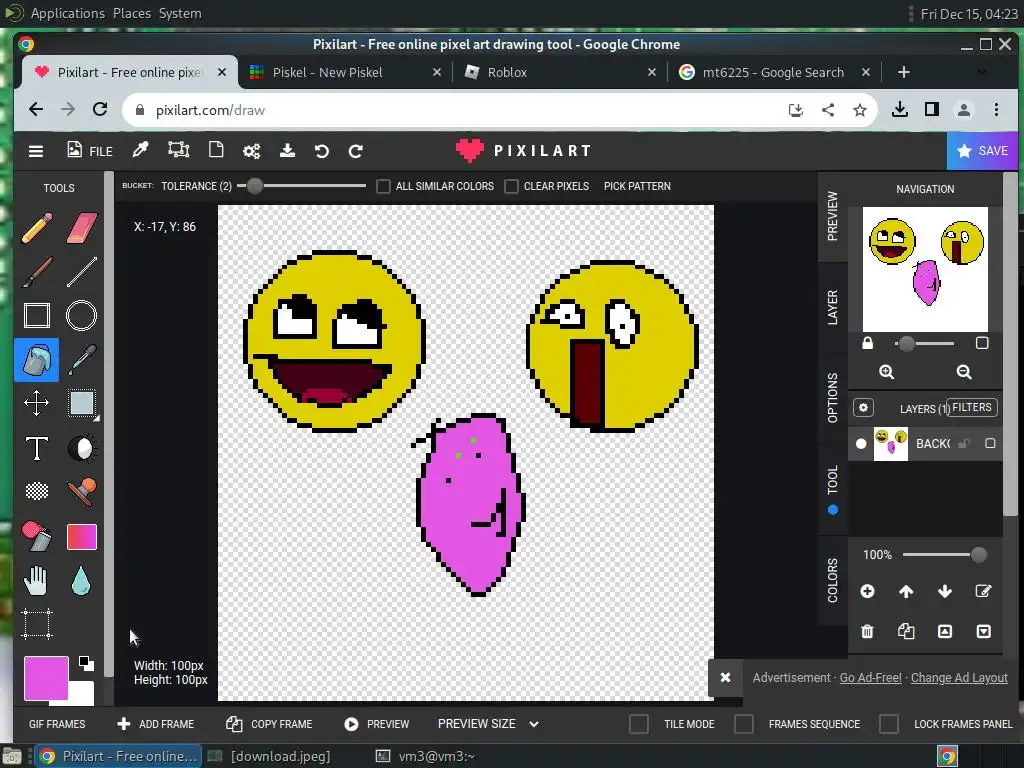Zoom out using the navigation magnifier minus
The image size is (1024, 768).
tap(964, 372)
